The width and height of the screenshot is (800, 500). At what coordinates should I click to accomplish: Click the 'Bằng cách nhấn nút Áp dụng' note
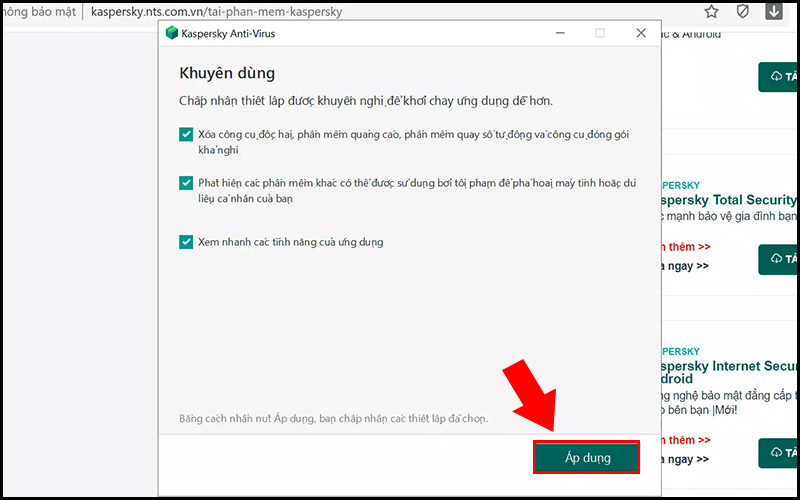[334, 418]
